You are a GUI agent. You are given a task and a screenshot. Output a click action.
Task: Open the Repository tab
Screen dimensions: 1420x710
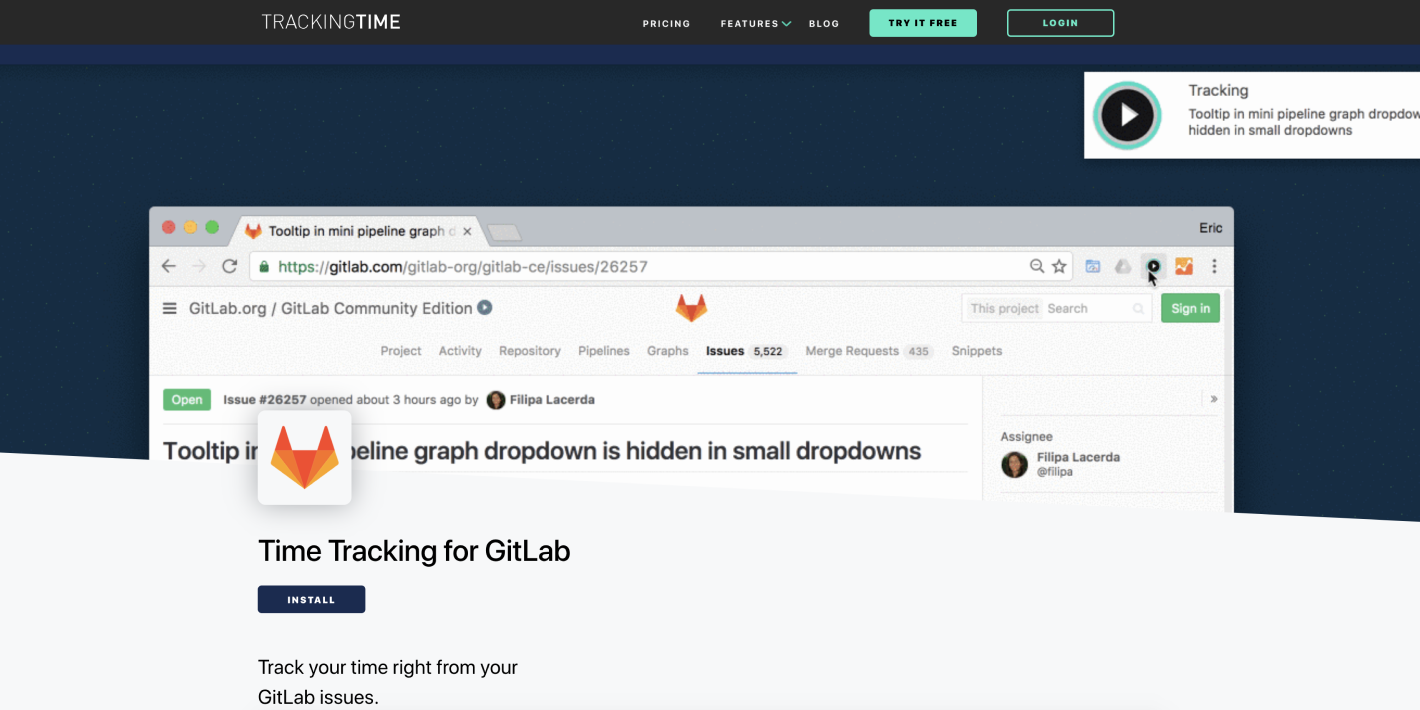tap(530, 351)
